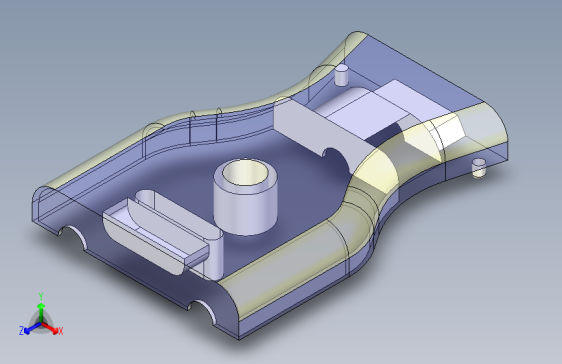The image size is (562, 364).
Task: Select the elongated trough feature near the left end
Action: pyautogui.click(x=156, y=237)
